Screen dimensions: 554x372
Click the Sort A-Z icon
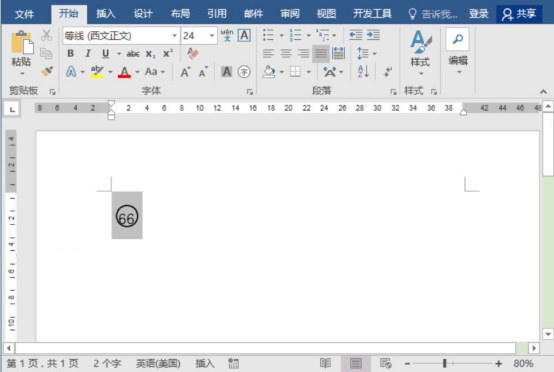pyautogui.click(x=363, y=72)
